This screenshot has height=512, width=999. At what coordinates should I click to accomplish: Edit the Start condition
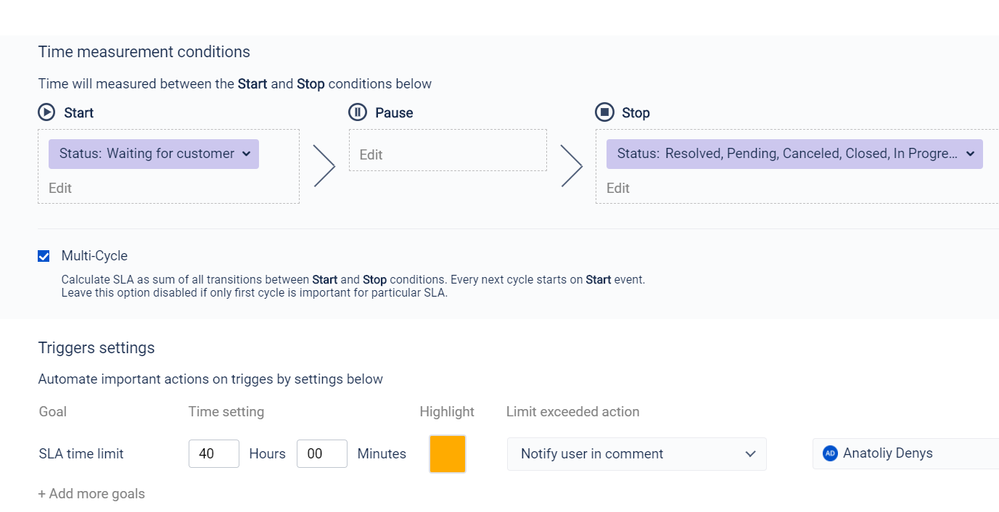[x=60, y=188]
